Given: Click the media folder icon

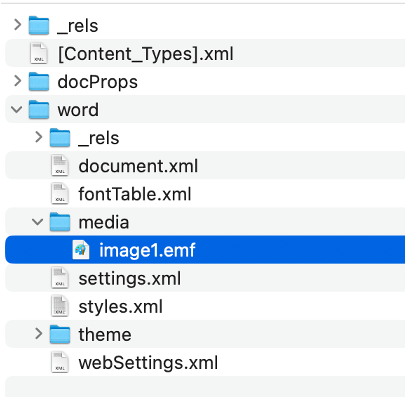Looking at the screenshot, I should (60, 222).
